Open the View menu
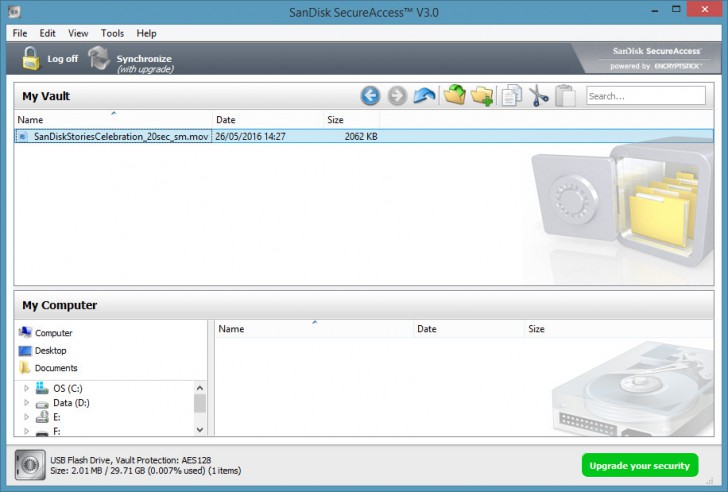 tap(78, 33)
